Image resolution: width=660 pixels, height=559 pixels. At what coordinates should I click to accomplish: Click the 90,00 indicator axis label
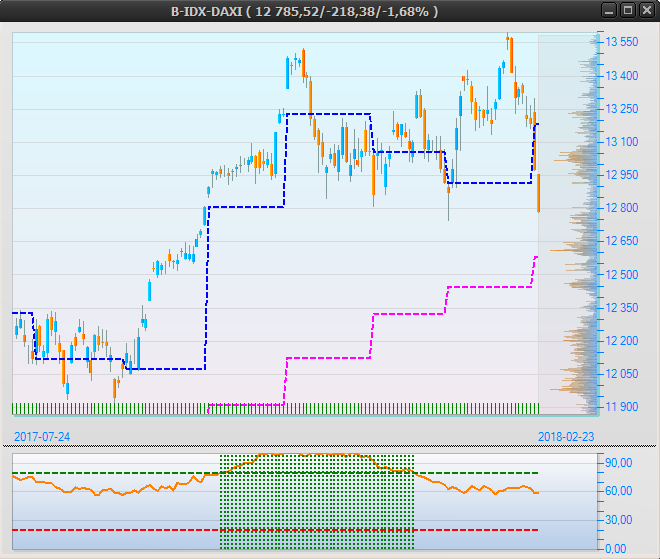tap(619, 463)
